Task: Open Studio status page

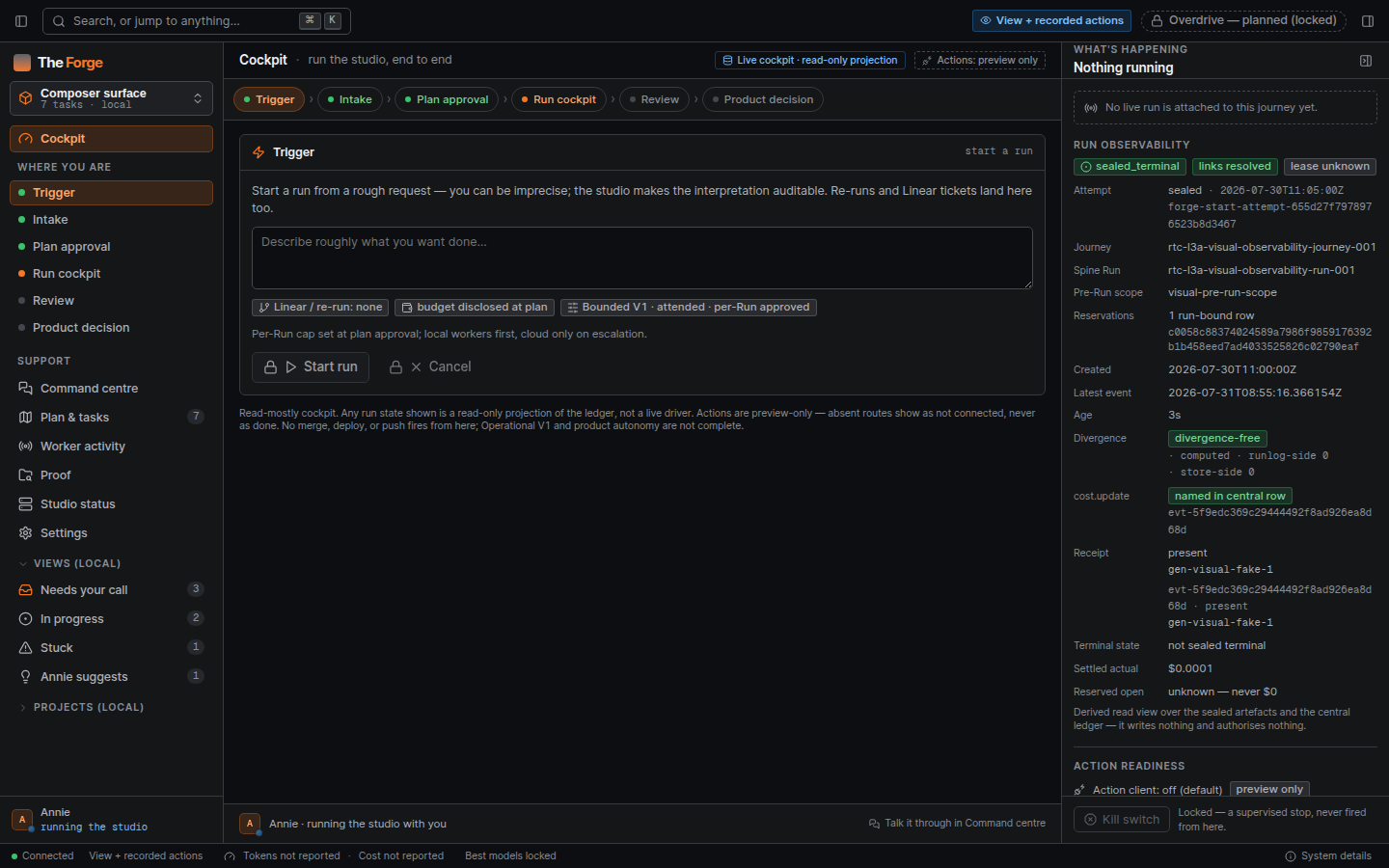Action: [x=111, y=504]
